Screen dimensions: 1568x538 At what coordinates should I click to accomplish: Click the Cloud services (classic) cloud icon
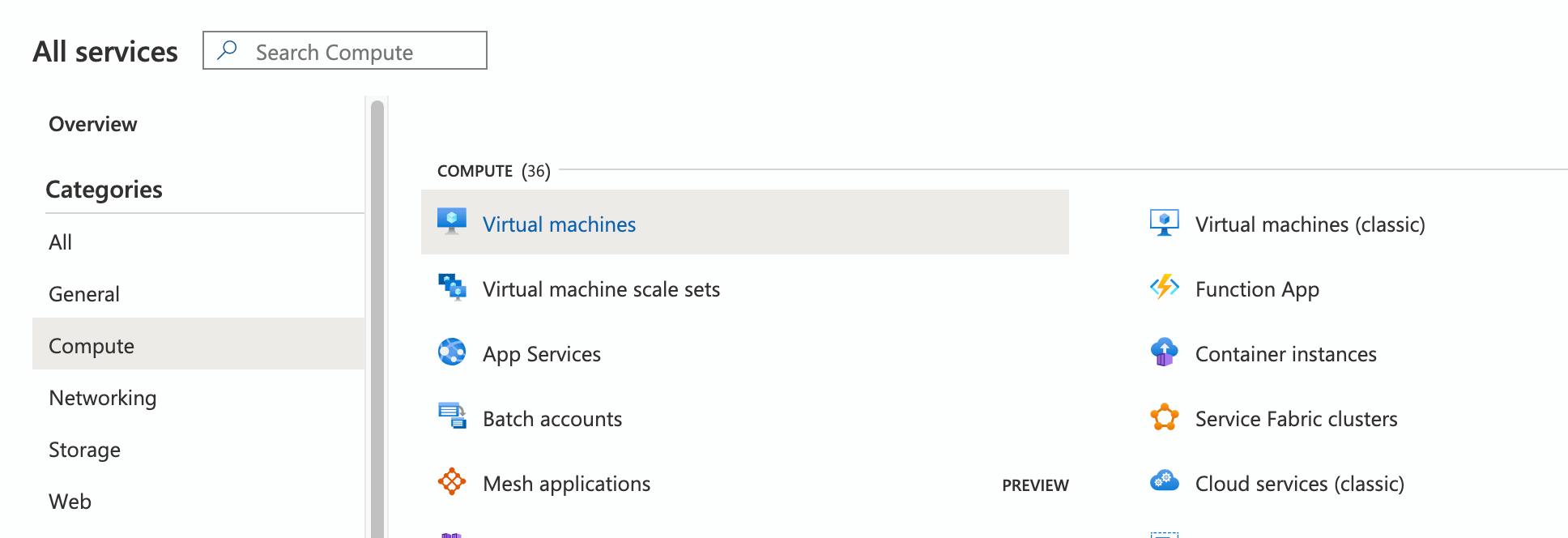(1164, 480)
